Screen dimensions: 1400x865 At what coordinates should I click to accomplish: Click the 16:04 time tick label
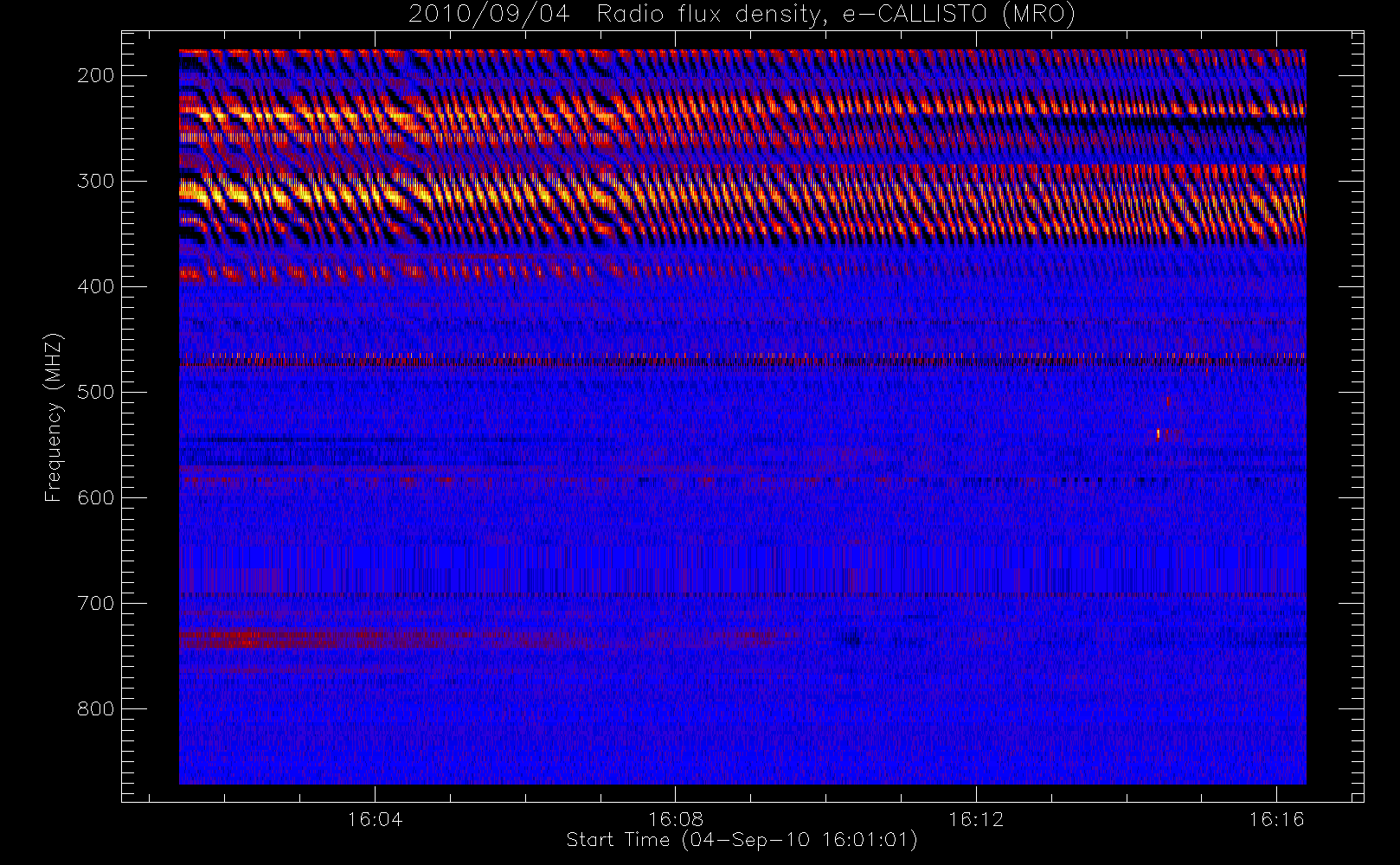(x=375, y=819)
